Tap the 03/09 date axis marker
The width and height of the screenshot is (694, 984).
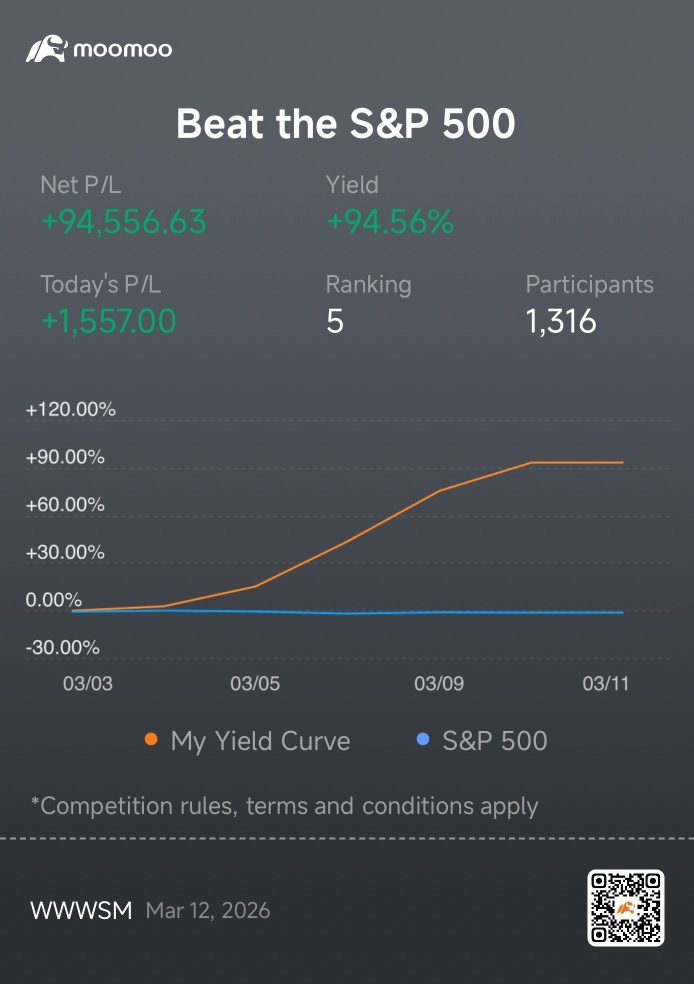439,683
